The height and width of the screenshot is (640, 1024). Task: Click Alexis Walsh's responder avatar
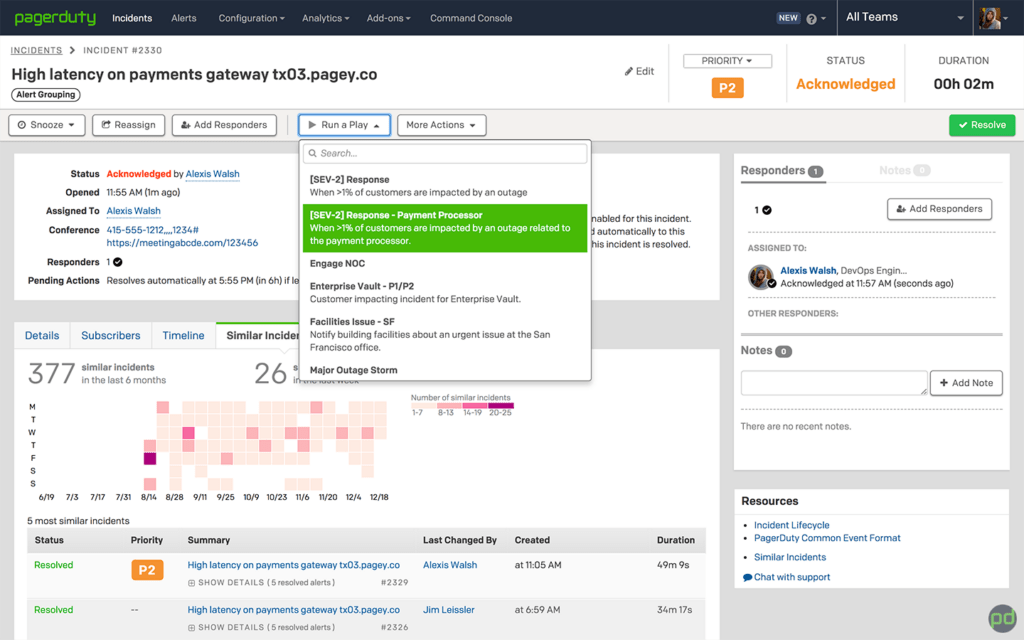tap(761, 277)
